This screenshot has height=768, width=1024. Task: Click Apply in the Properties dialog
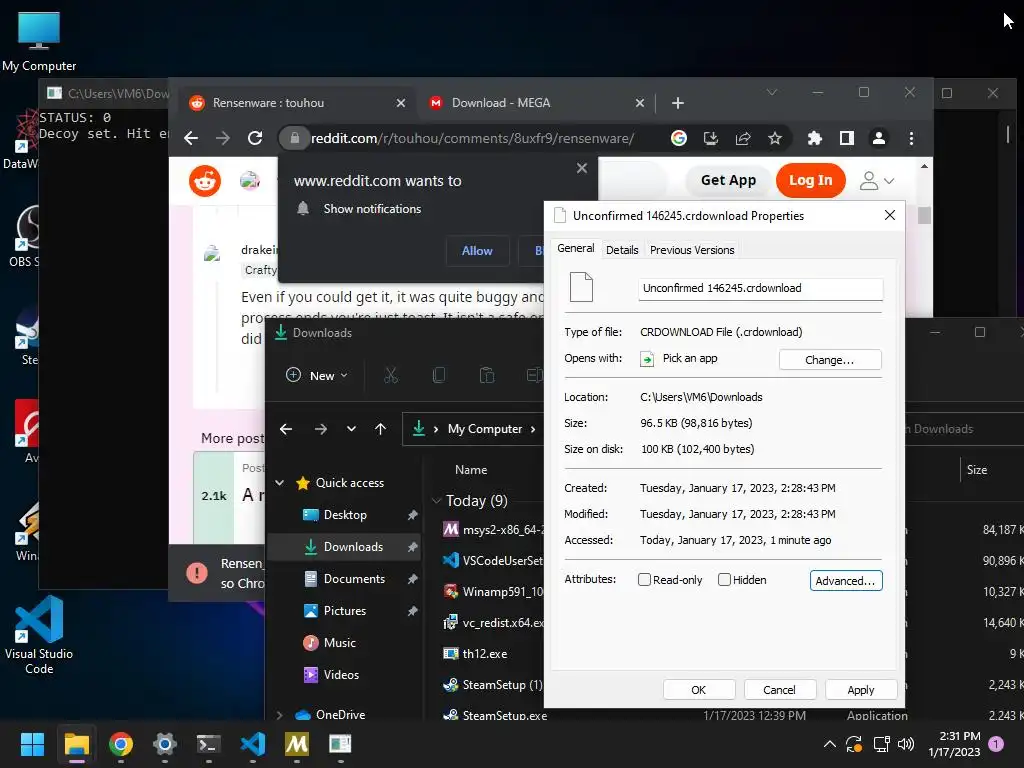click(861, 690)
